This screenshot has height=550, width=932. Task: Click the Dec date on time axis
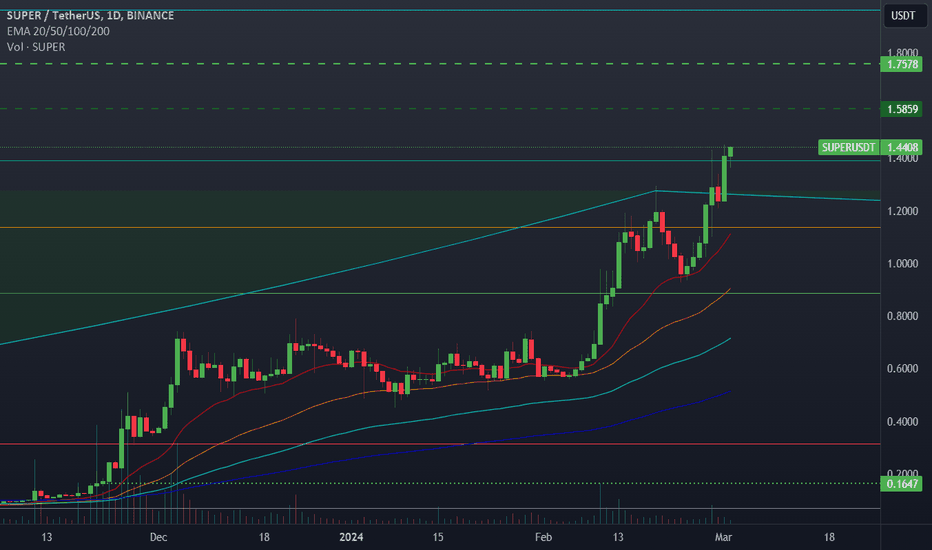pos(158,537)
